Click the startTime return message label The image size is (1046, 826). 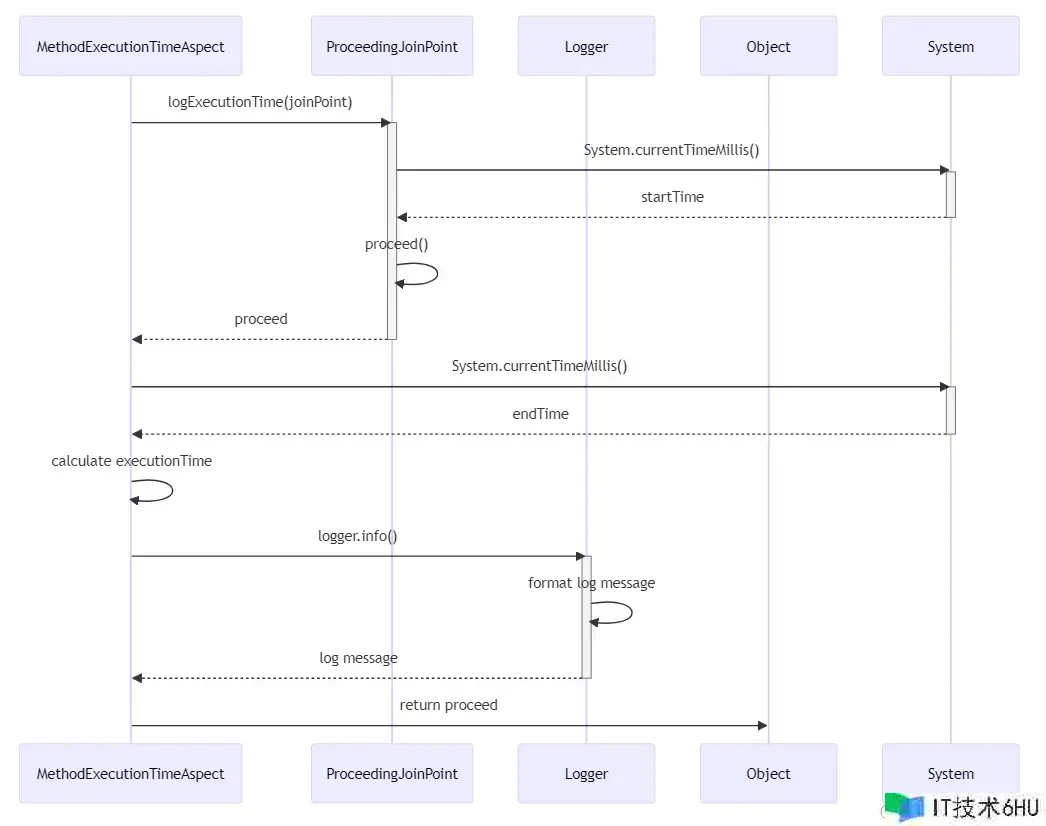point(672,197)
